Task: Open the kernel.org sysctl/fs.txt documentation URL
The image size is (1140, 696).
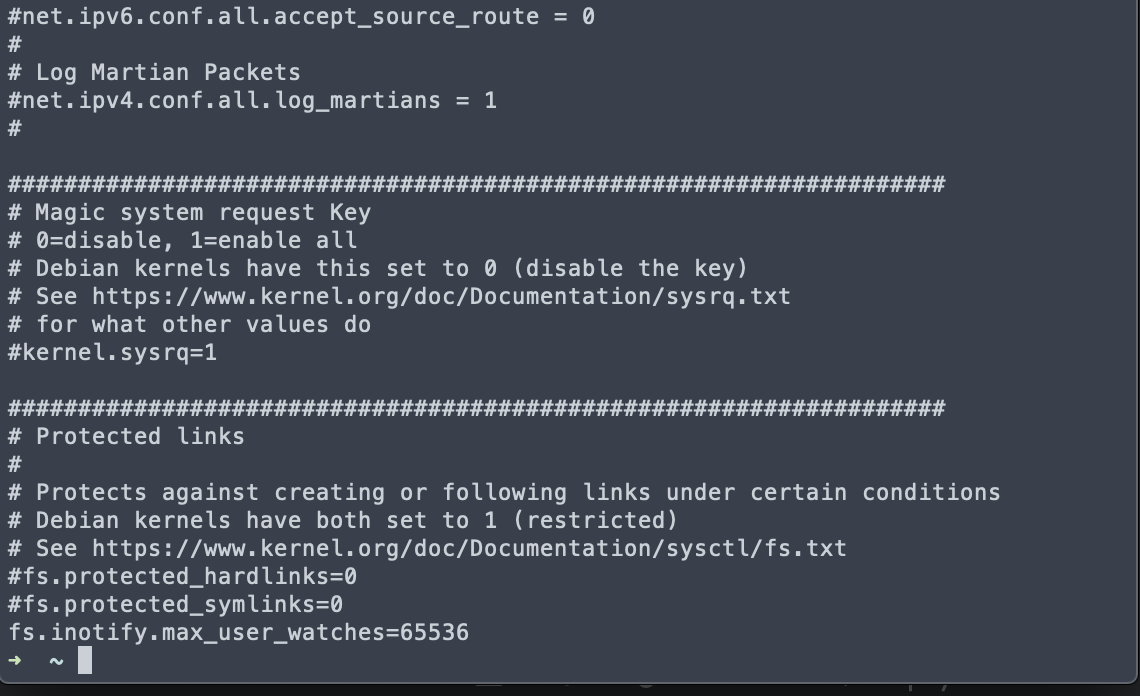Action: pos(469,549)
